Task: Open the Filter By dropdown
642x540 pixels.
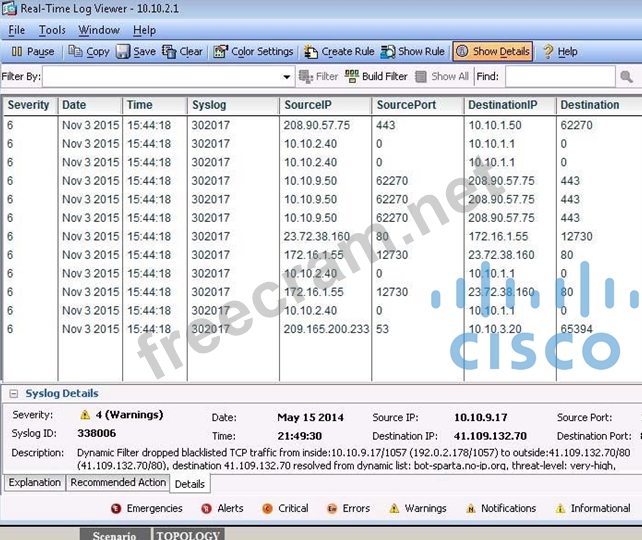Action: pyautogui.click(x=288, y=77)
